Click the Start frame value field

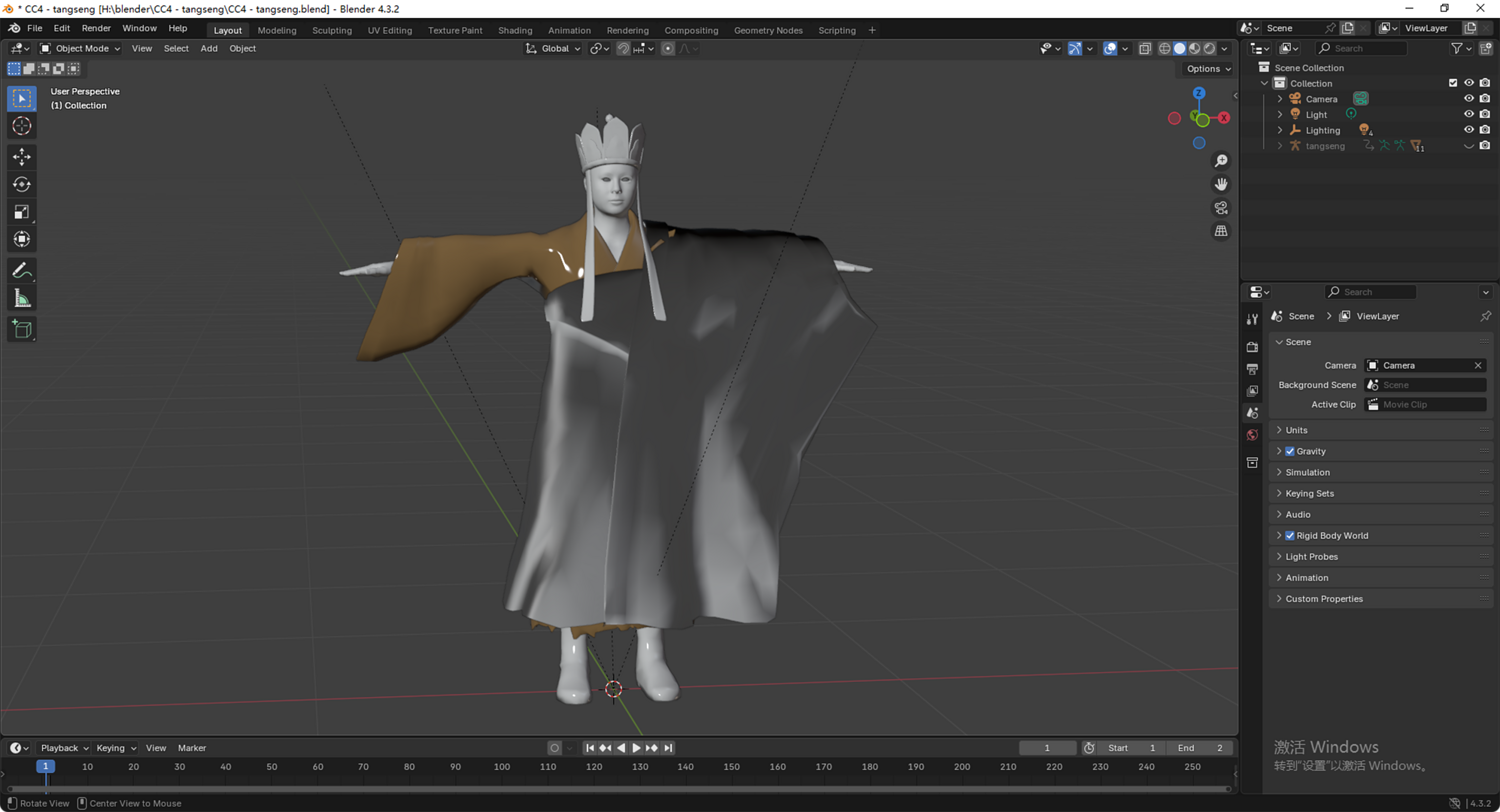click(x=1131, y=748)
